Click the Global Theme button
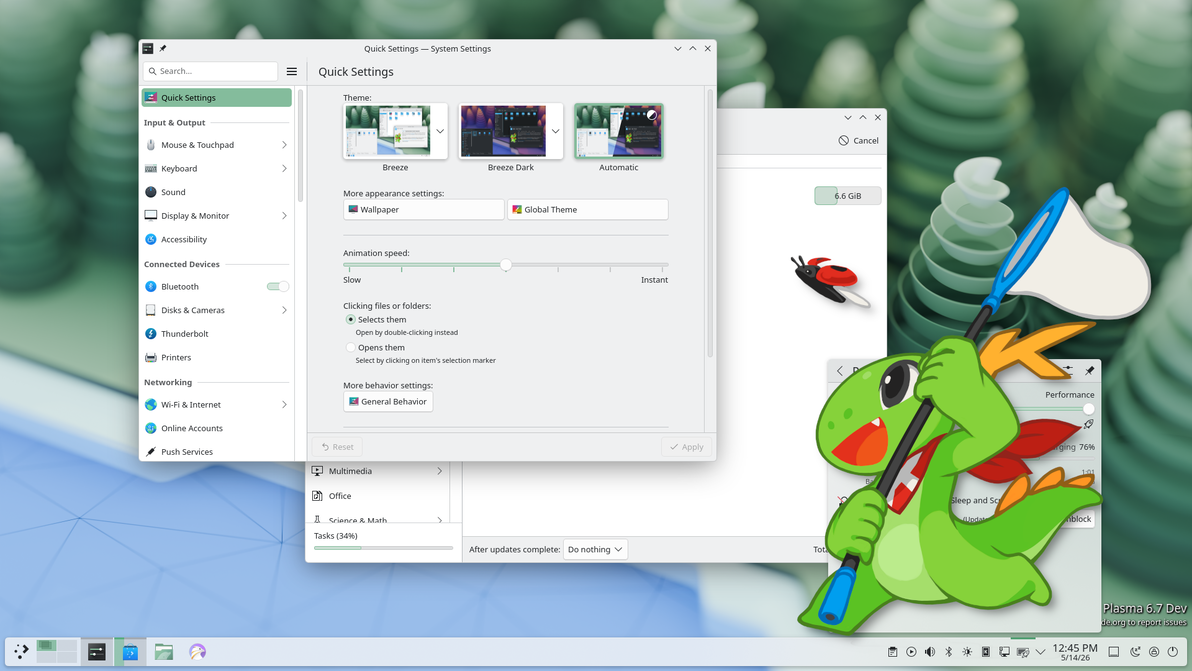This screenshot has height=671, width=1192. 588,210
